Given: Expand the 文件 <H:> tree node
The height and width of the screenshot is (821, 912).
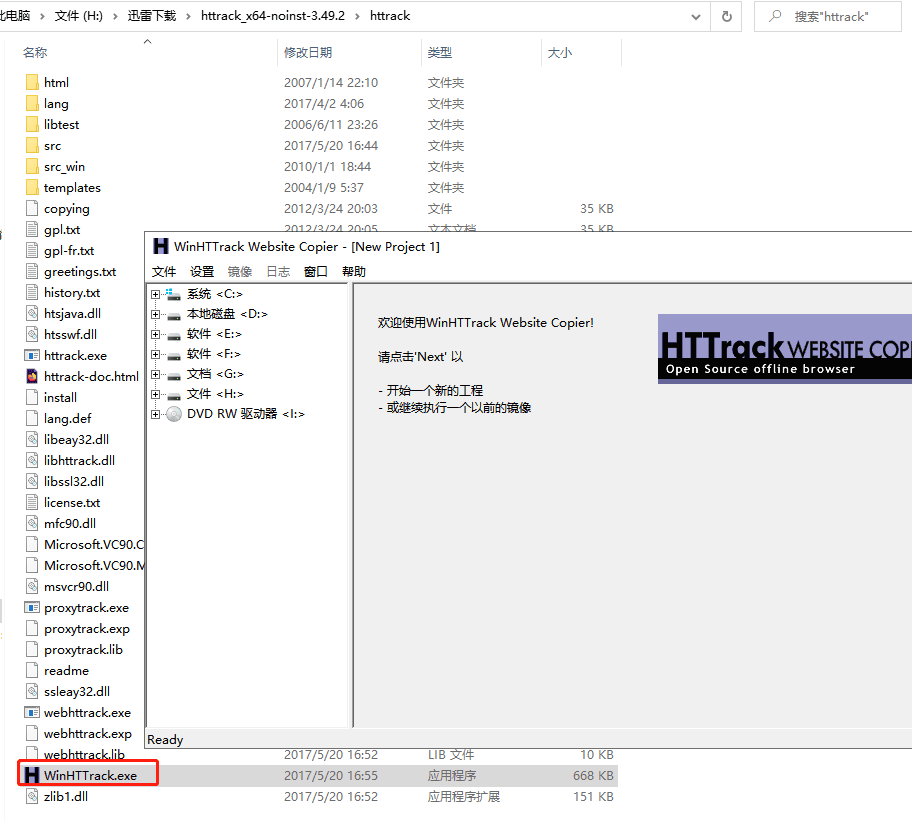Looking at the screenshot, I should (155, 394).
